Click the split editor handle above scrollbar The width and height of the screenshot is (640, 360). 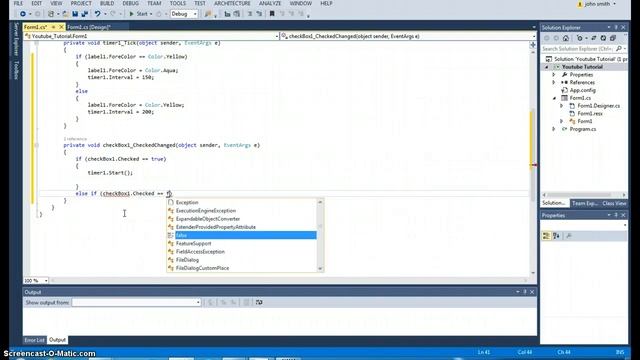(533, 45)
